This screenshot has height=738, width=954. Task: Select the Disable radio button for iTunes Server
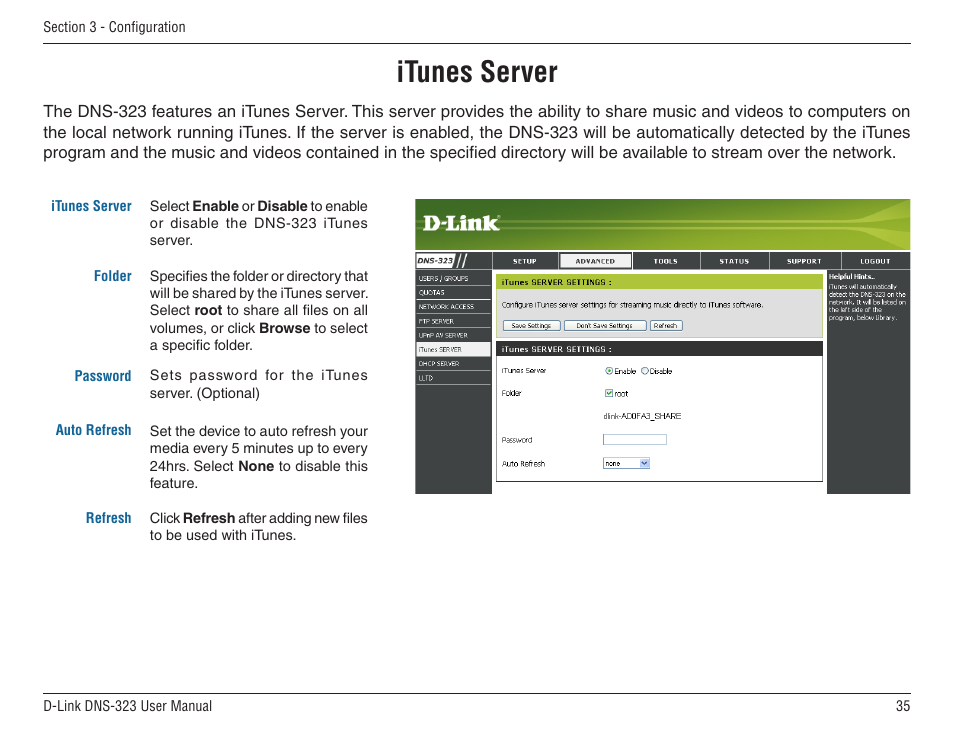[x=645, y=371]
